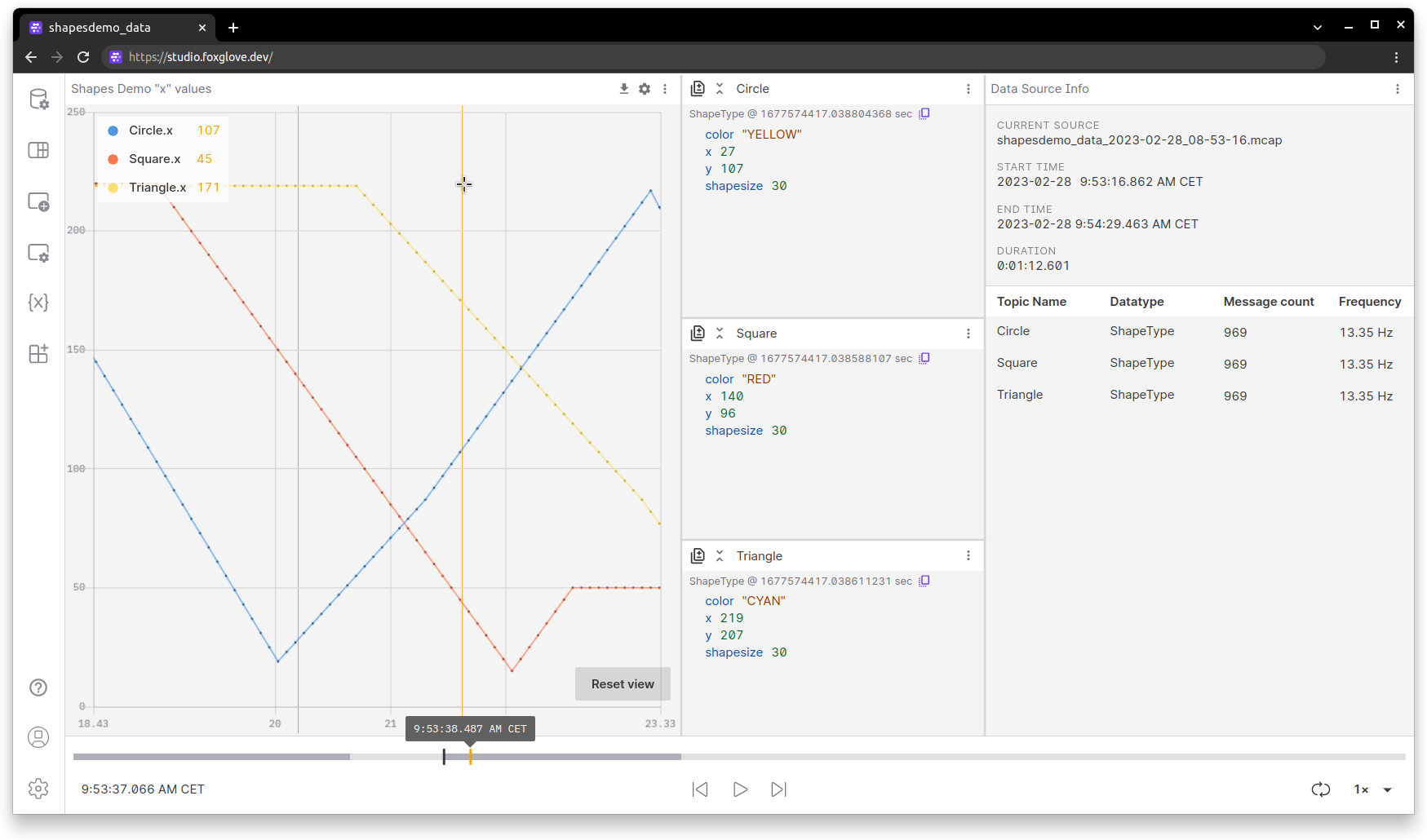Collapse the Circle message tree expander

(x=720, y=89)
